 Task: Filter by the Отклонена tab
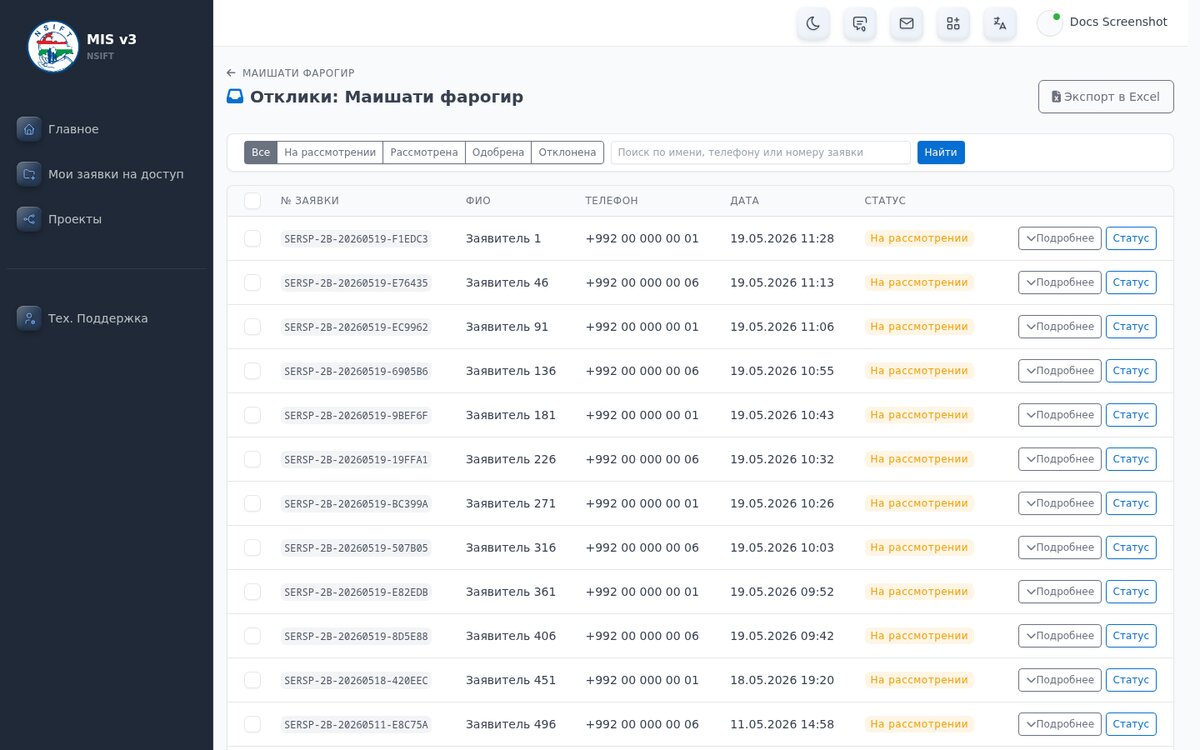(567, 153)
